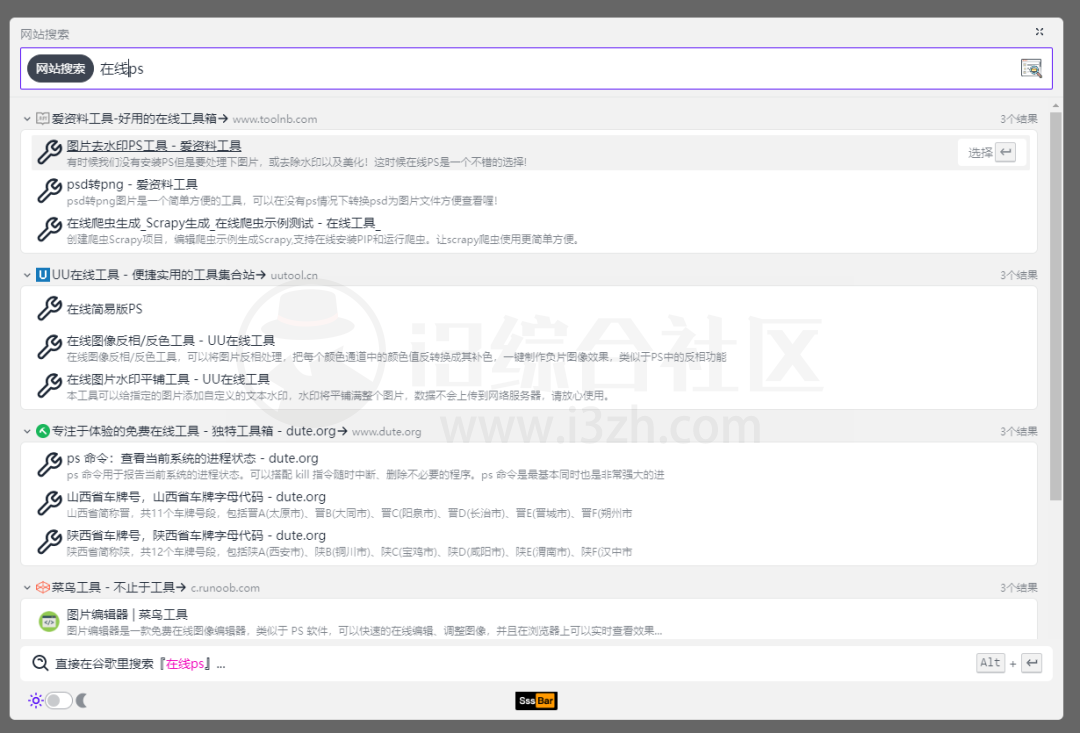The width and height of the screenshot is (1080, 733).
Task: Click 3个结果 count for 菜鸟工具 group
Action: point(1019,588)
